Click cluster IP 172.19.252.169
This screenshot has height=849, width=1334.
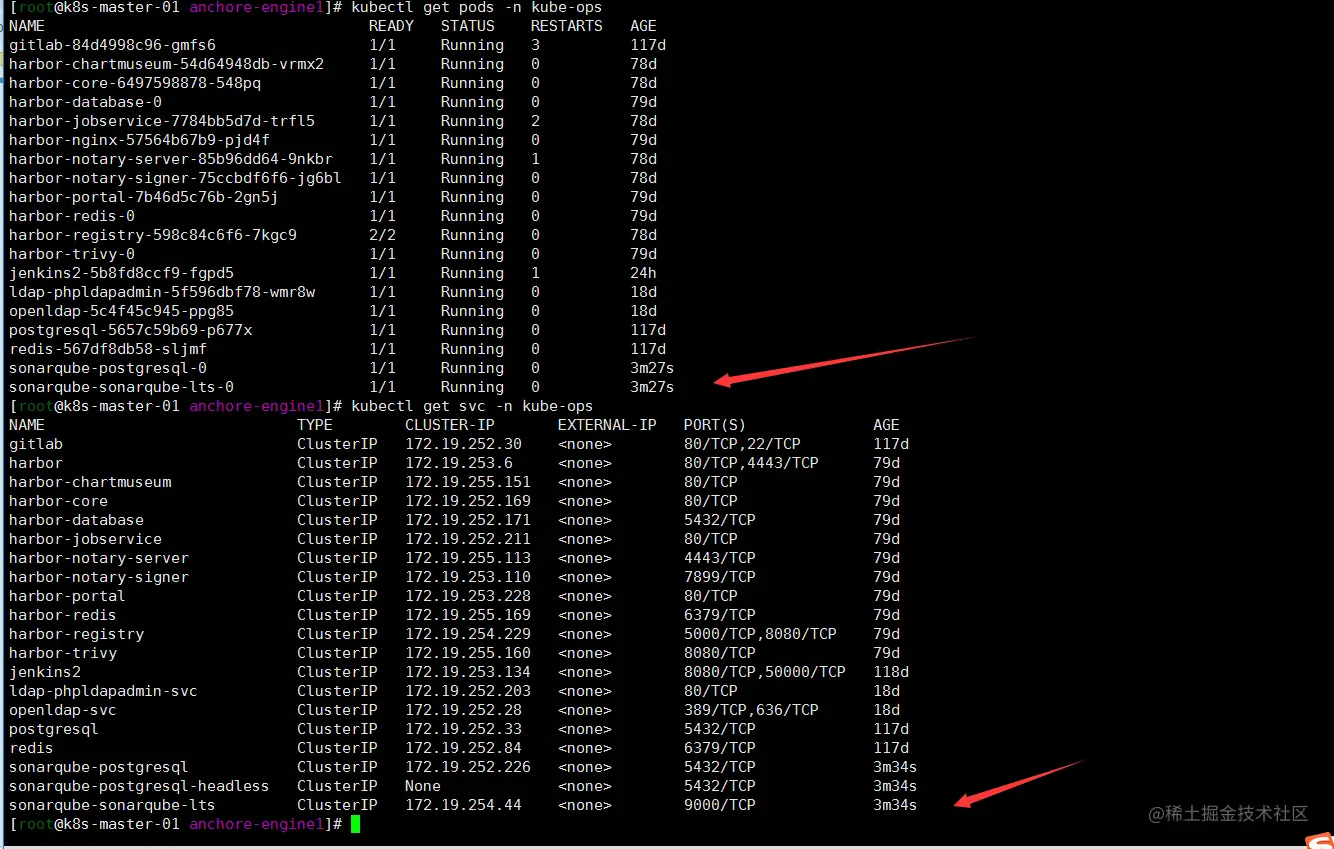[x=468, y=501]
